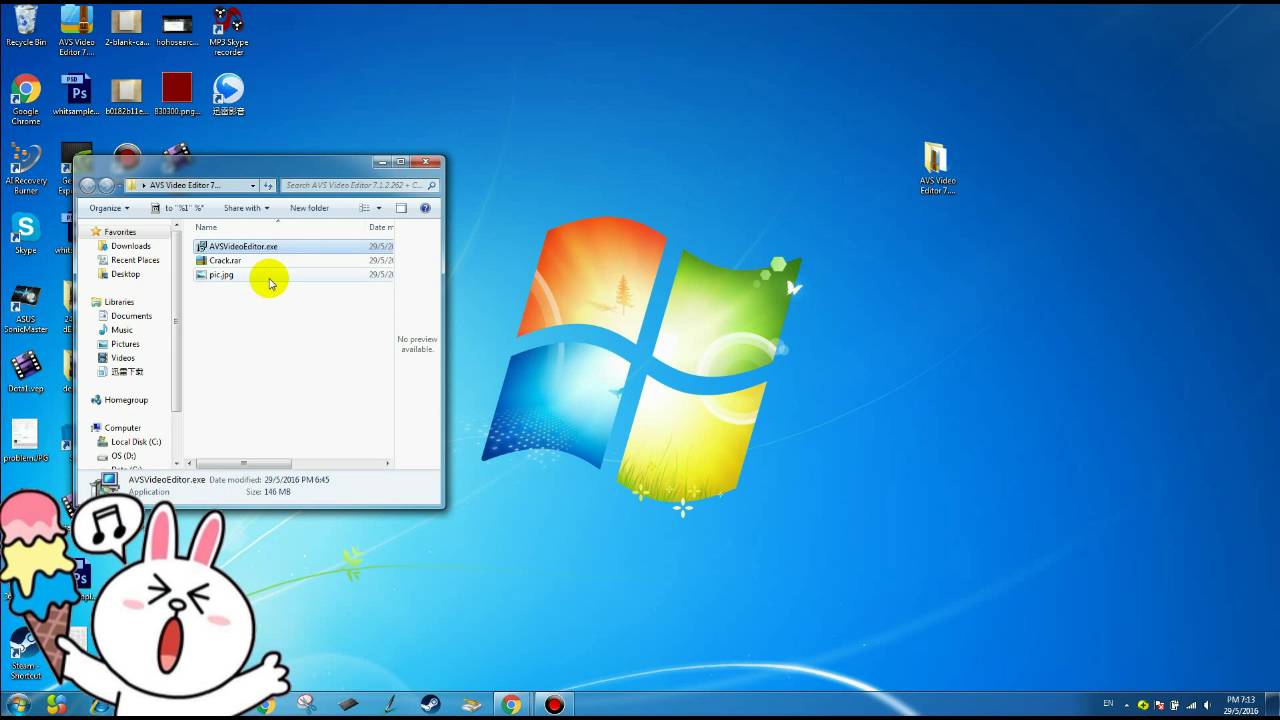Launch Skype from the desktop shortcut
The image size is (1280, 720).
[x=26, y=234]
